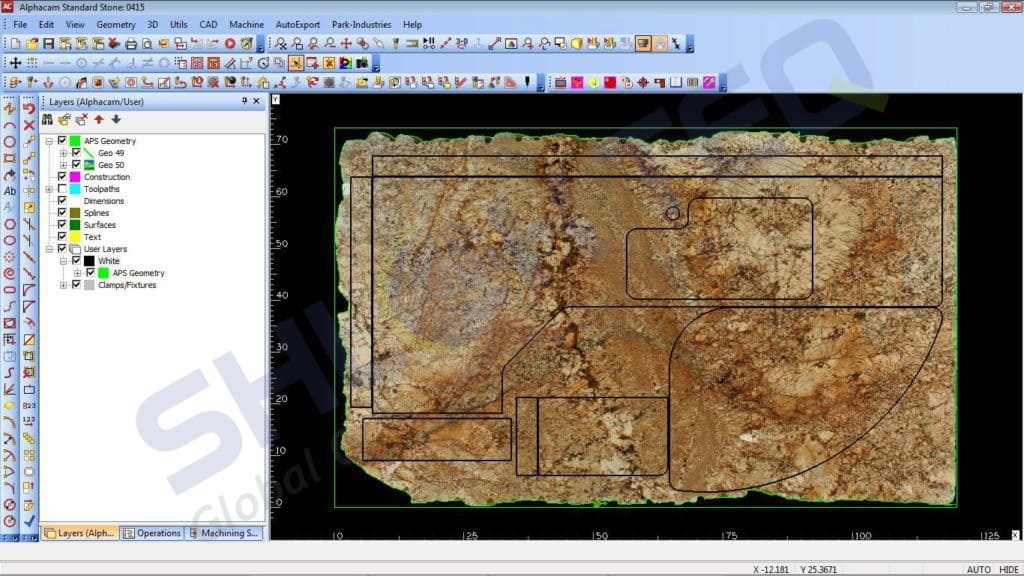Collapse the White layer node
The height and width of the screenshot is (576, 1024).
(x=63, y=261)
